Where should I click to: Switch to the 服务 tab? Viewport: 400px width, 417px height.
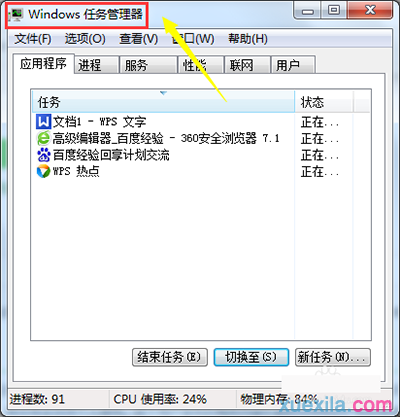(x=149, y=65)
